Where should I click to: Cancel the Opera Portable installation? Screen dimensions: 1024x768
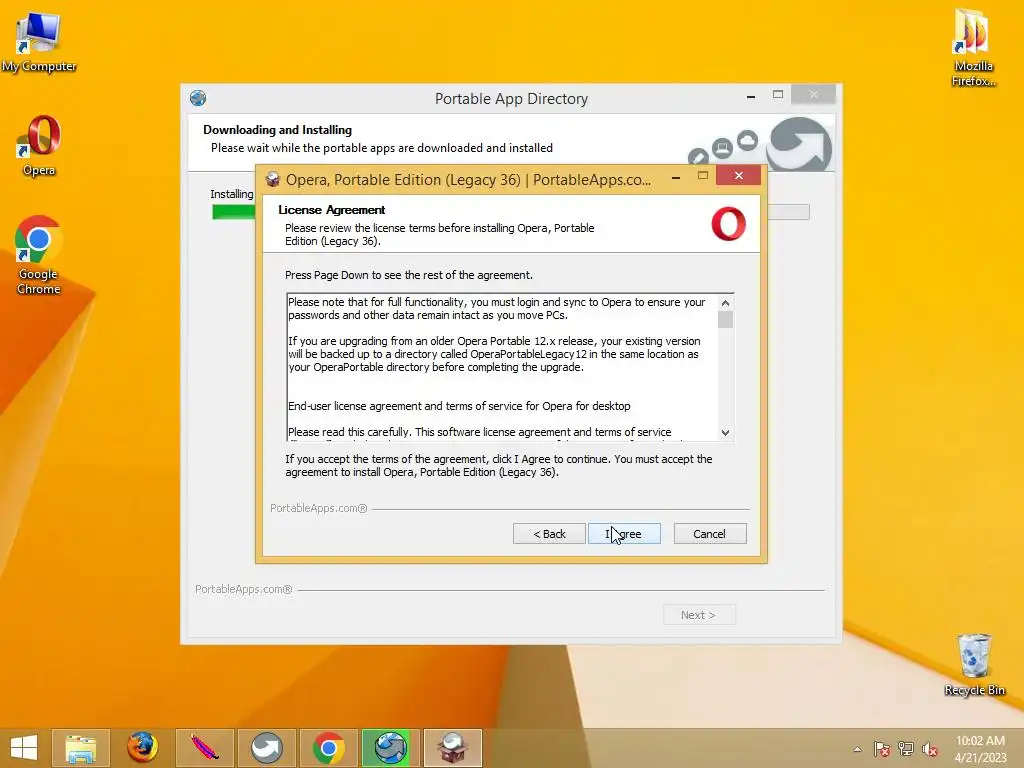pos(710,534)
